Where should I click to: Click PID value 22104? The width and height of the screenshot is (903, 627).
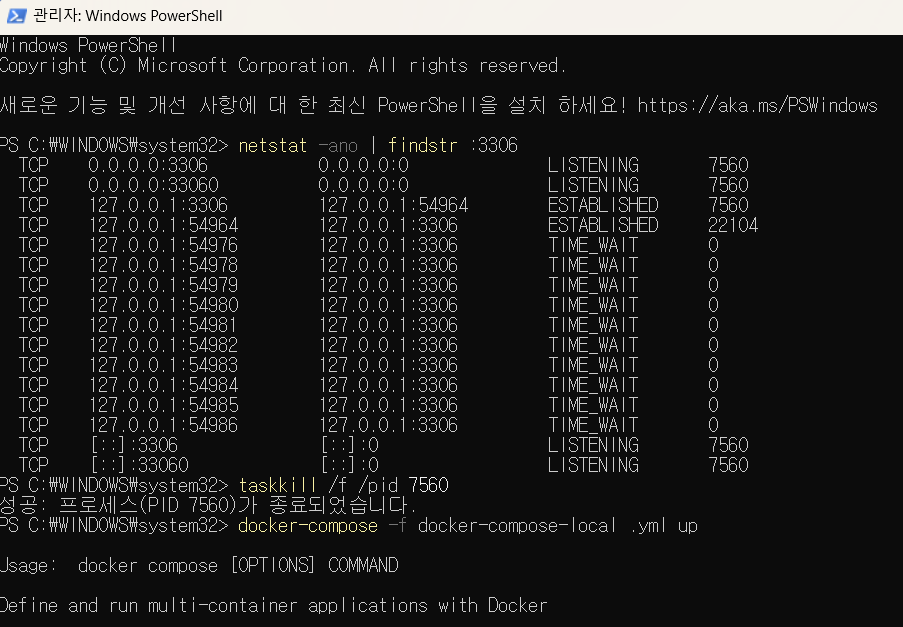[x=733, y=225]
